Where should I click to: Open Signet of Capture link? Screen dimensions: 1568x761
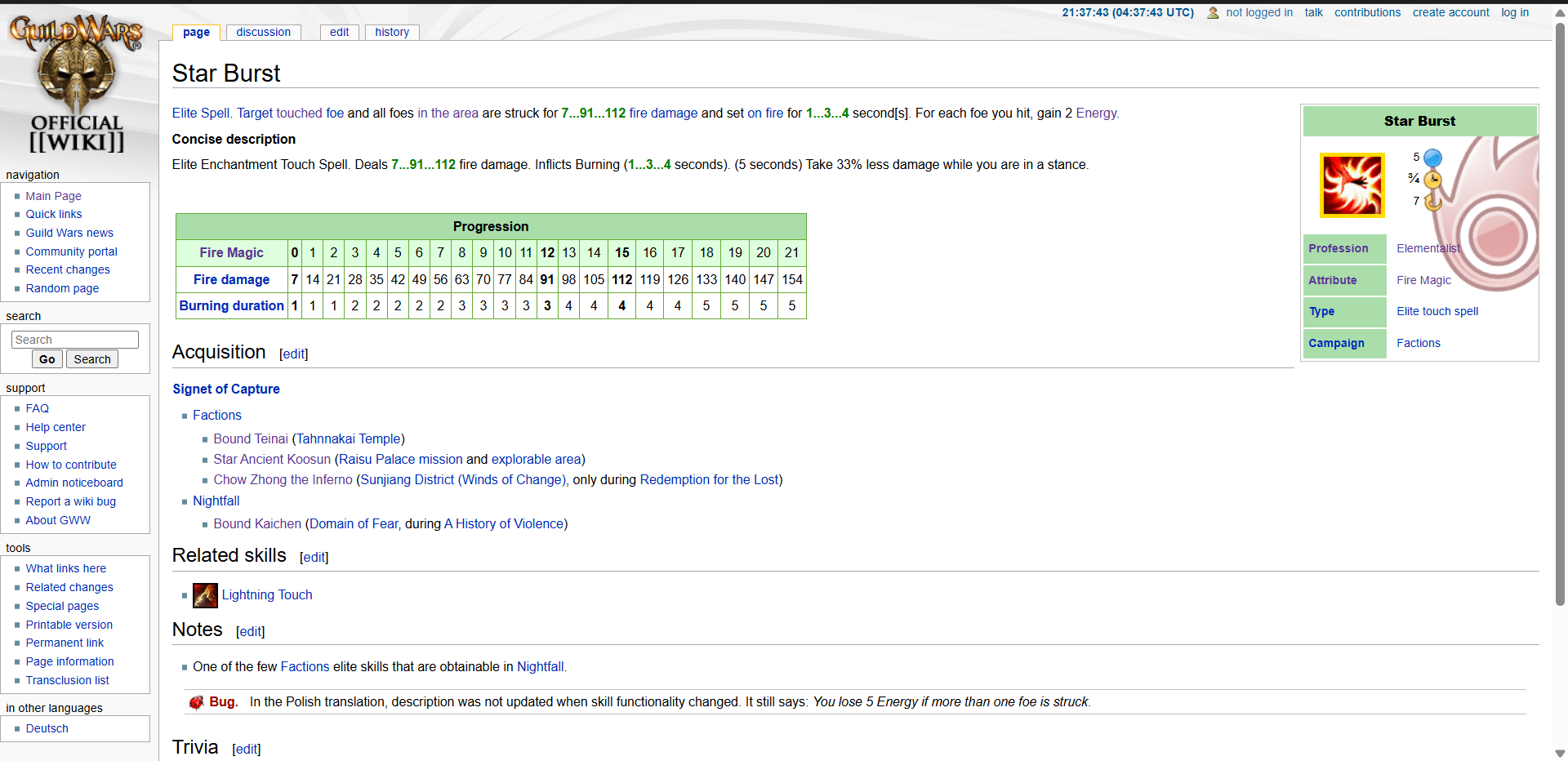pyautogui.click(x=225, y=389)
